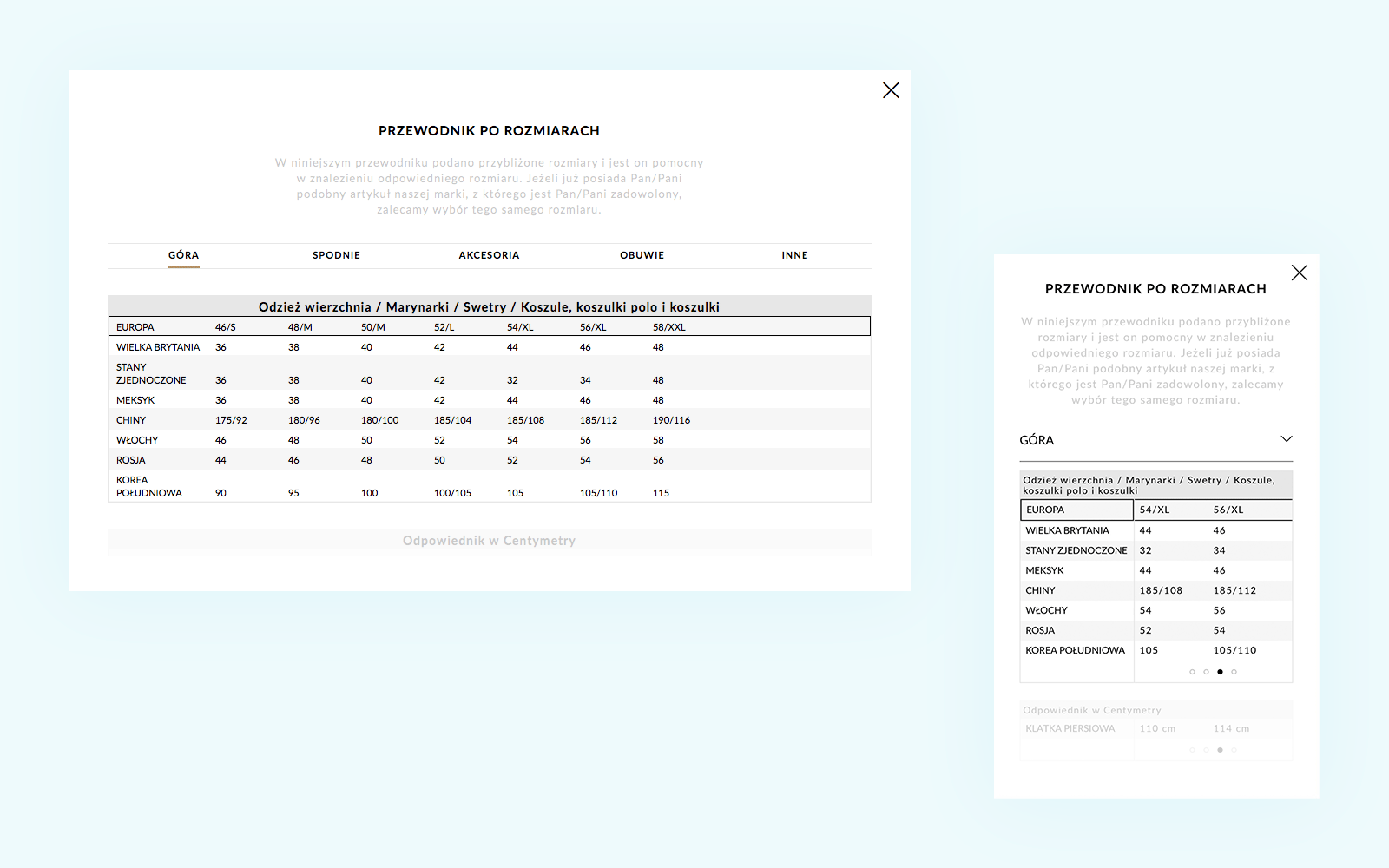1389x868 pixels.
Task: Click desktop table heading Odzież wierzchnia / Marynarki
Action: pyautogui.click(x=490, y=307)
